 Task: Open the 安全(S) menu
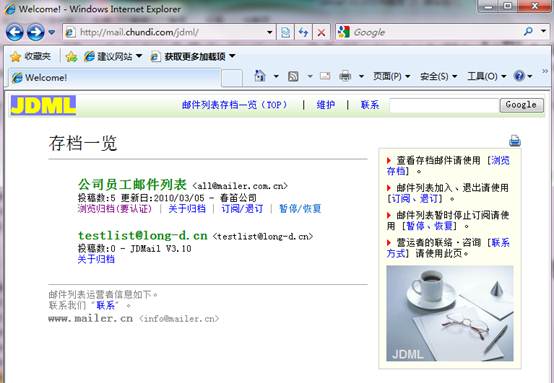click(x=438, y=76)
